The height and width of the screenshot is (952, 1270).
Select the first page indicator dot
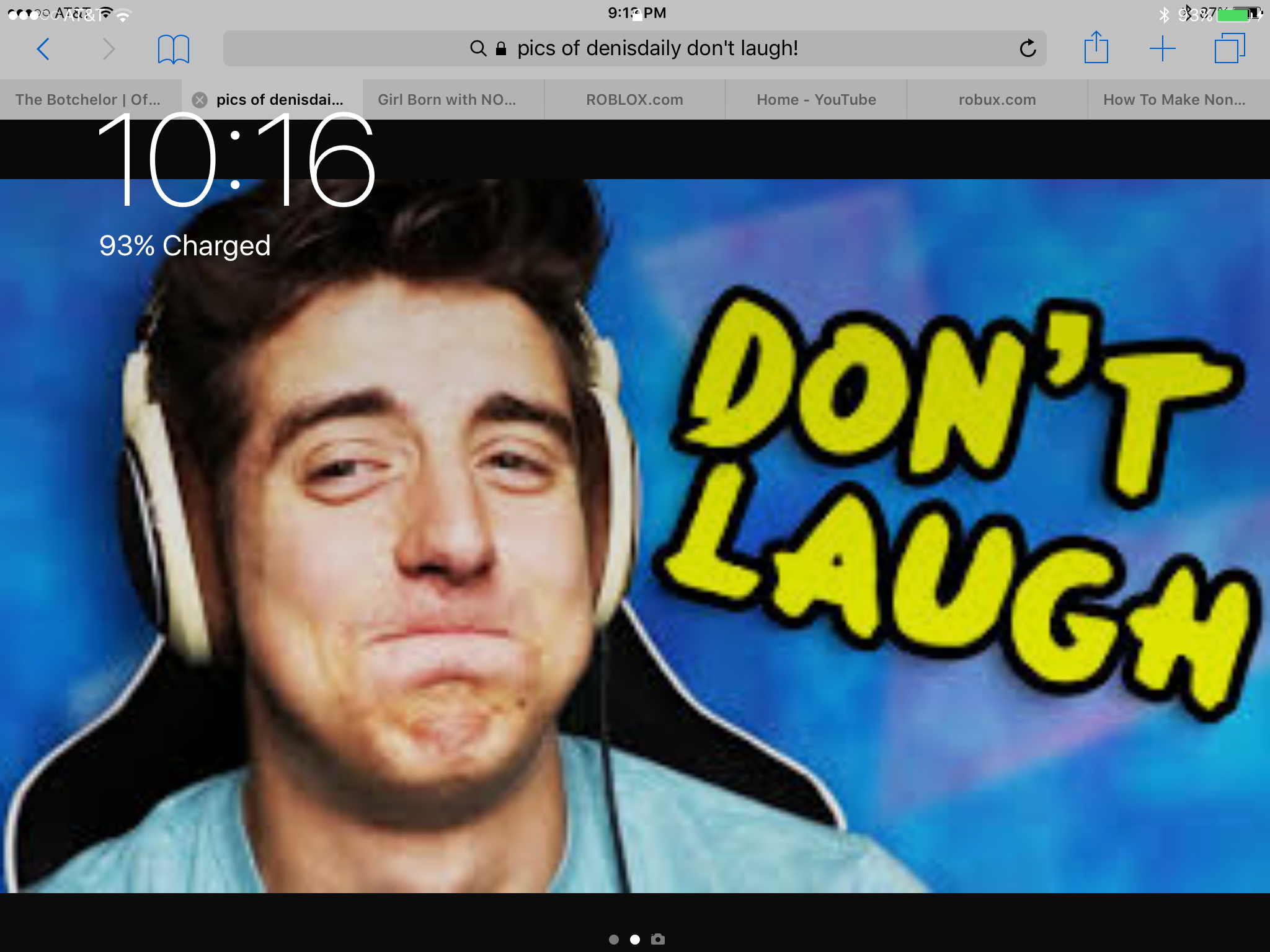click(x=613, y=940)
